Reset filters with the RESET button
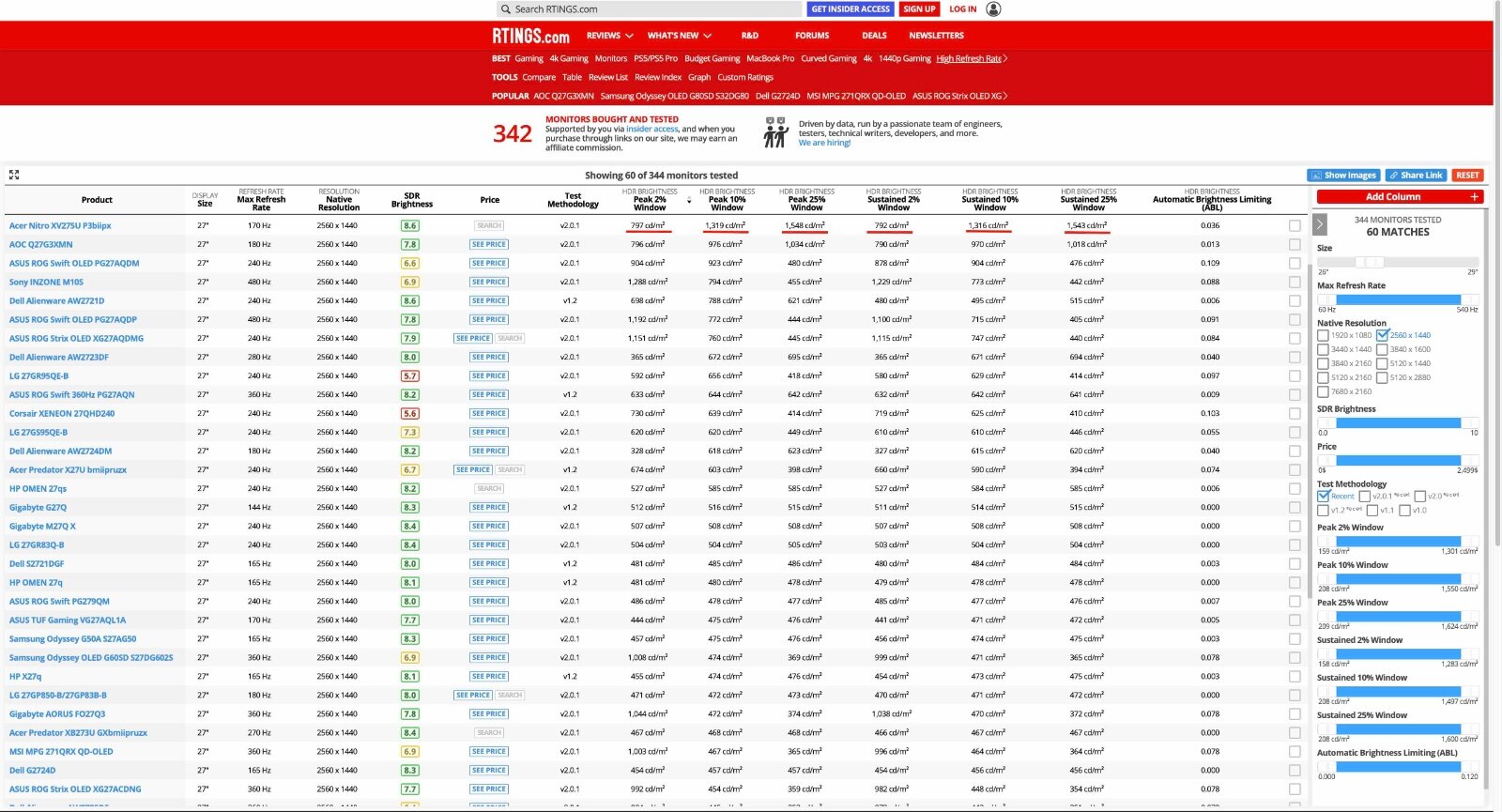Screen dimensions: 1502x812 pyautogui.click(x=1467, y=176)
